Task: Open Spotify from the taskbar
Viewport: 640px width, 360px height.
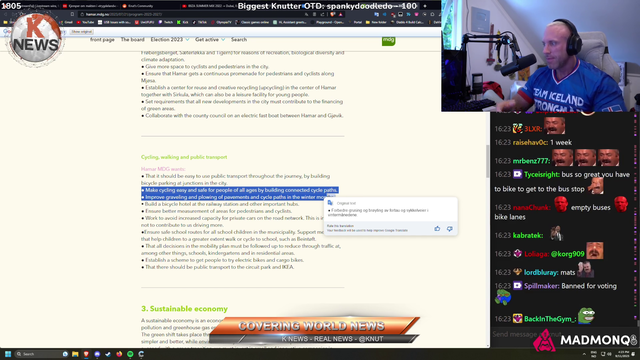Action: click(130, 354)
